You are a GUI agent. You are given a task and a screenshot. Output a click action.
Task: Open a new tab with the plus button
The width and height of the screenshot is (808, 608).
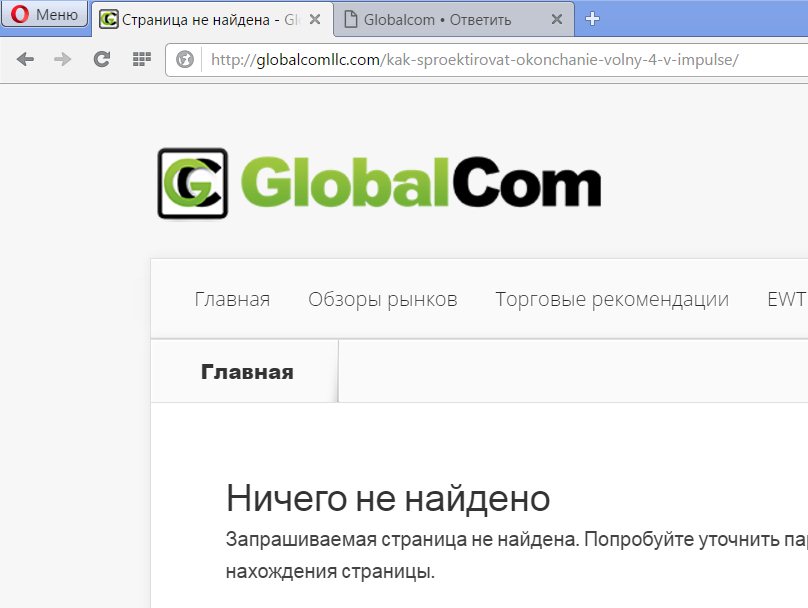[x=593, y=19]
